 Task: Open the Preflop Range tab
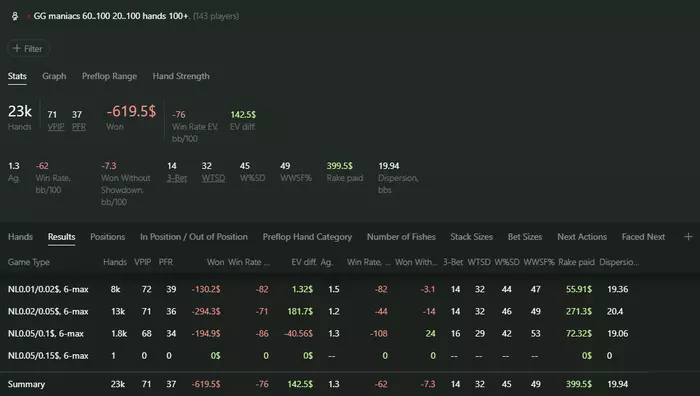(x=109, y=76)
